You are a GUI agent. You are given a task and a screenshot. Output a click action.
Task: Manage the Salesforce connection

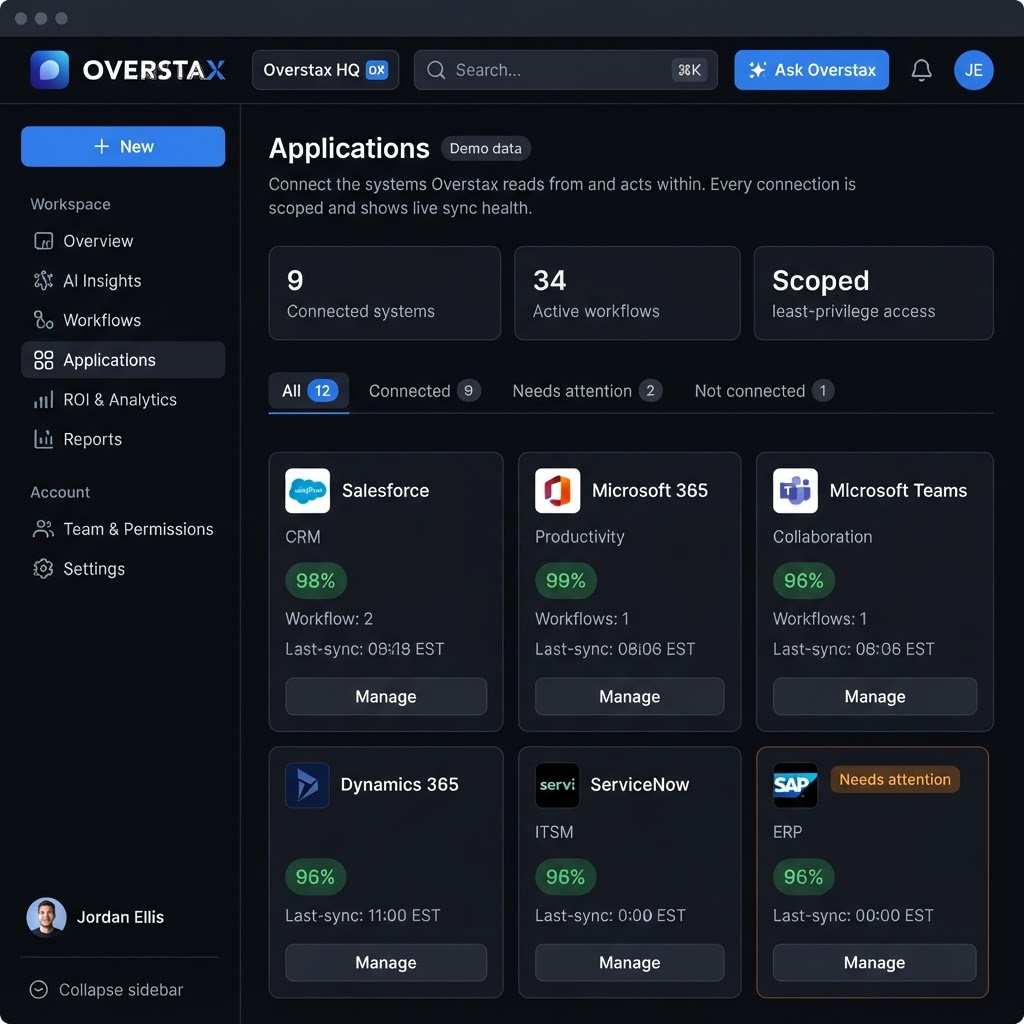click(x=386, y=696)
